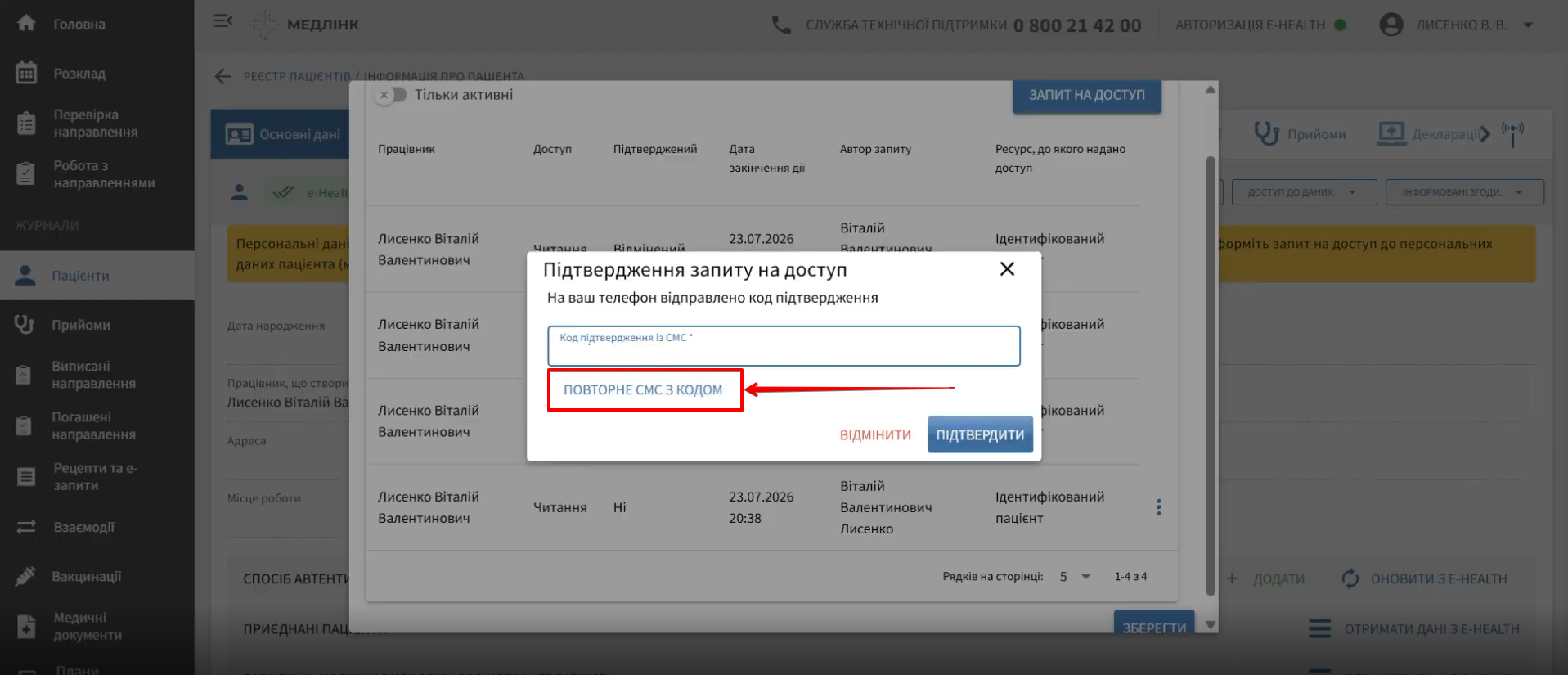Click the ВІДМІНИТИ button
The image size is (1568, 675).
(875, 434)
